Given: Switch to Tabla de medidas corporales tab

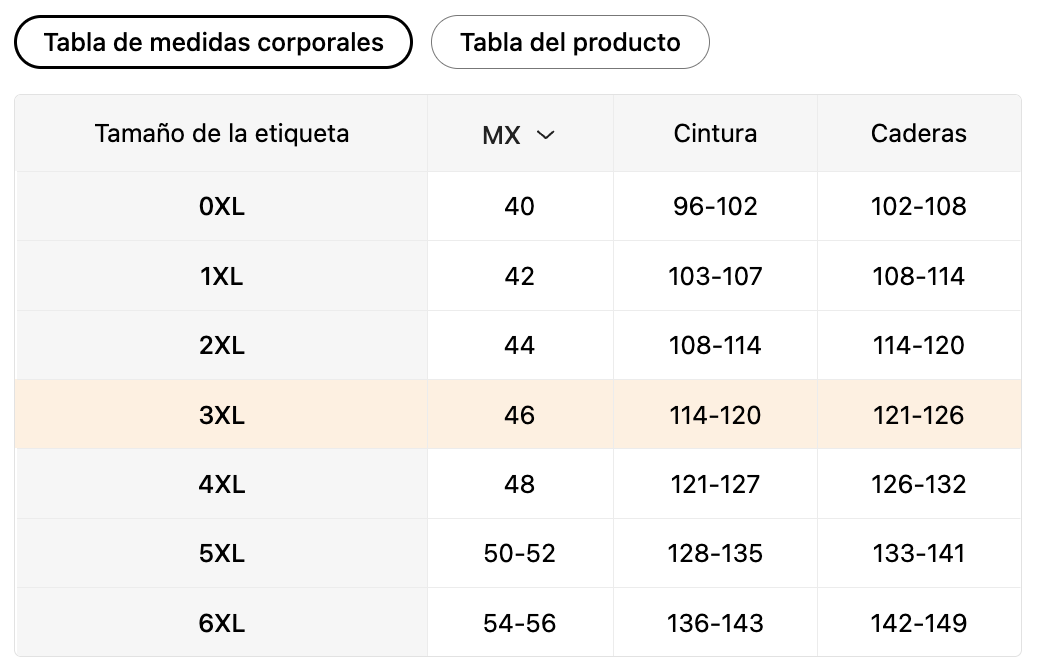Looking at the screenshot, I should pyautogui.click(x=213, y=42).
